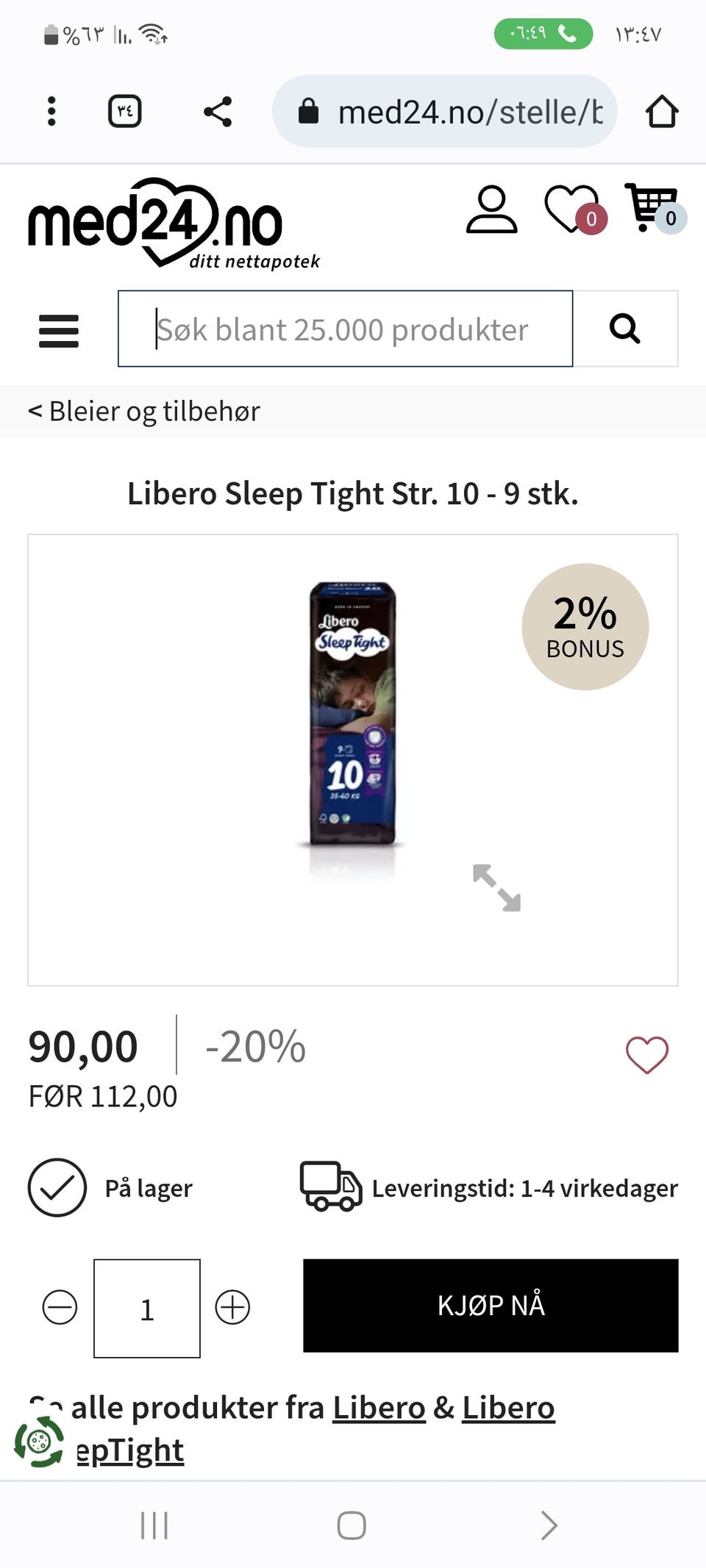Open browser tabs switcher showing tab count
This screenshot has height=1568, width=706.
[125, 111]
